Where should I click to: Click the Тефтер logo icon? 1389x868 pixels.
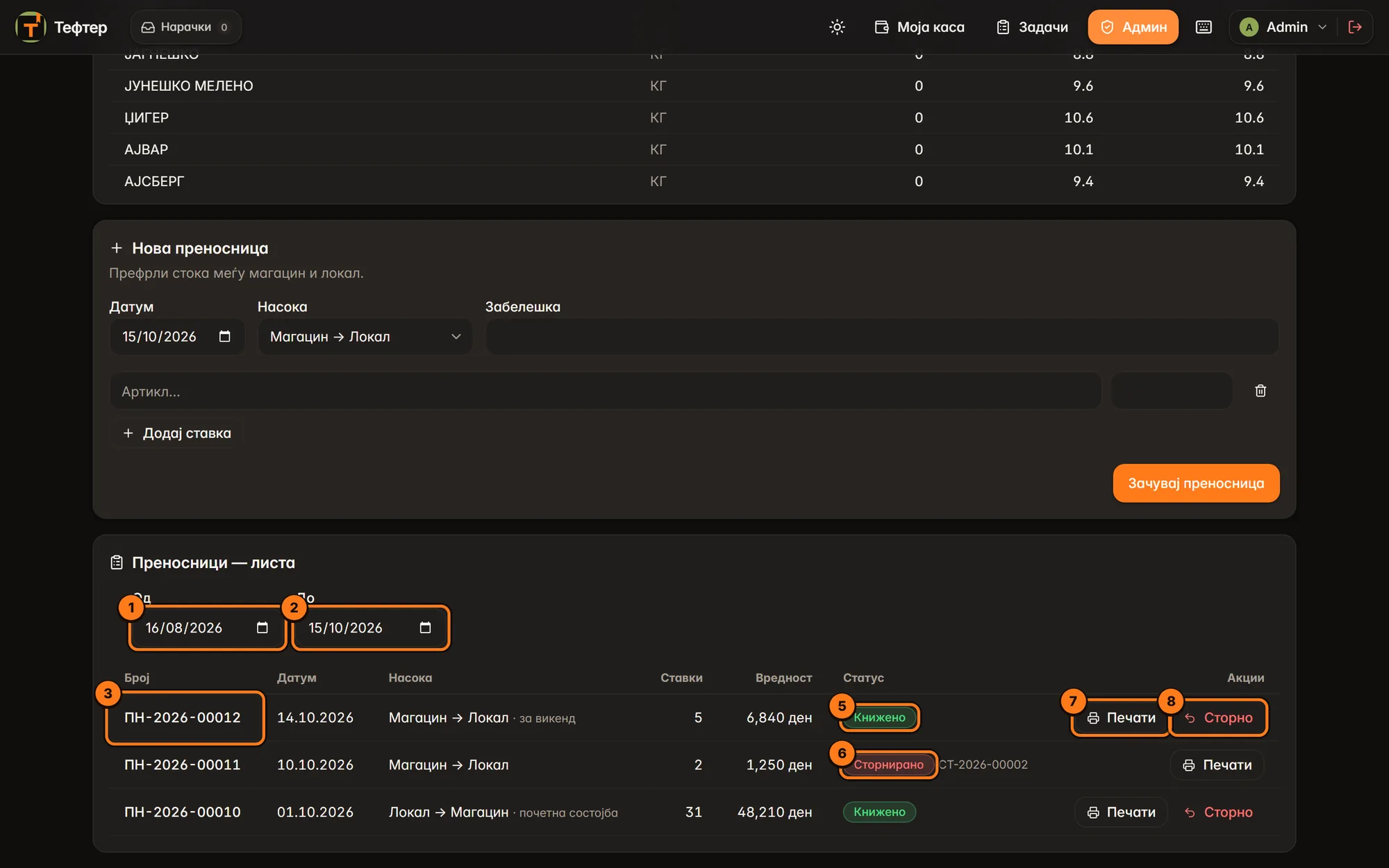tap(31, 27)
